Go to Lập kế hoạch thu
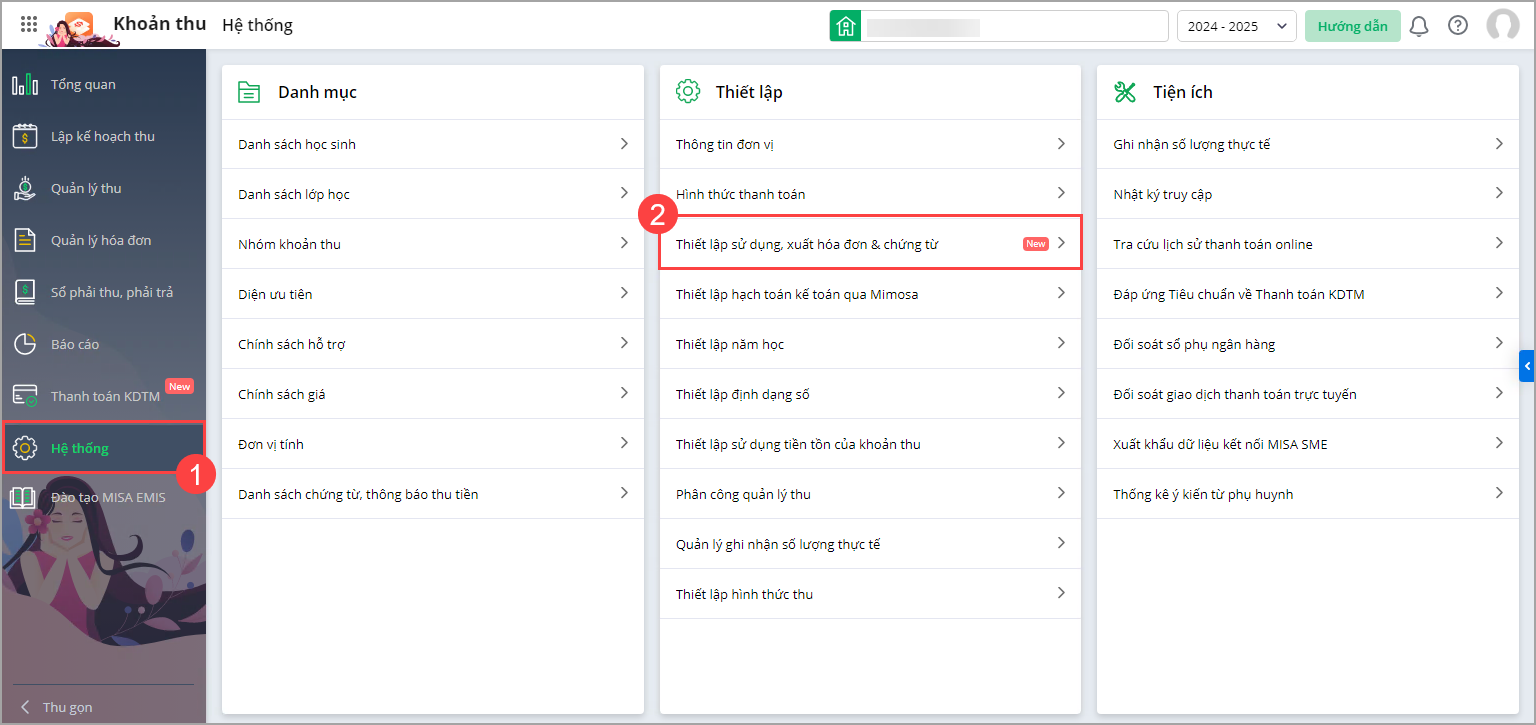 click(102, 136)
